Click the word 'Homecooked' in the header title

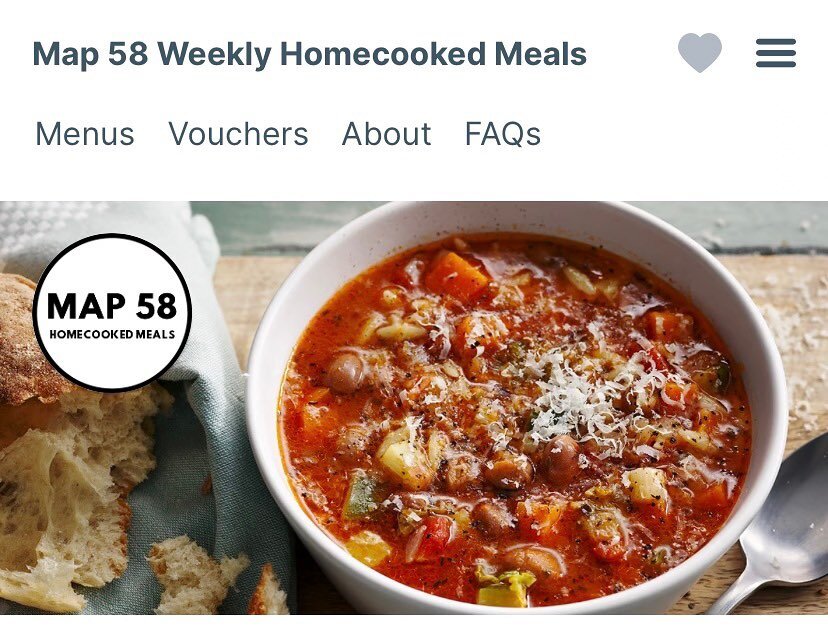click(383, 54)
